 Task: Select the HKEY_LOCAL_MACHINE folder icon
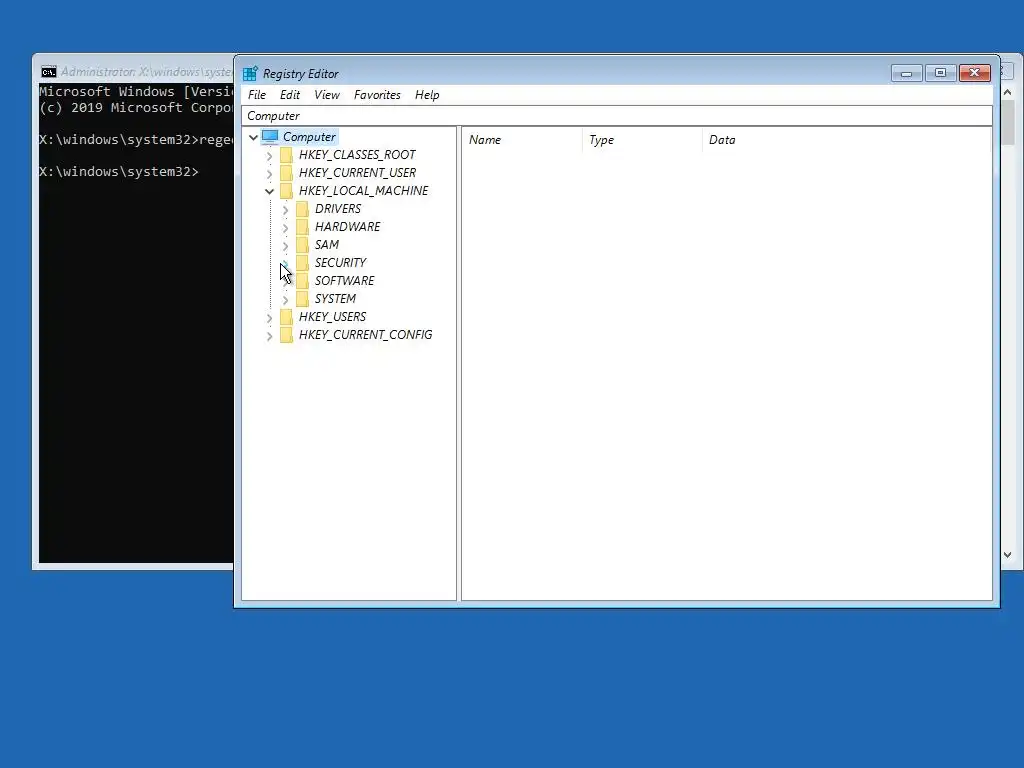286,191
